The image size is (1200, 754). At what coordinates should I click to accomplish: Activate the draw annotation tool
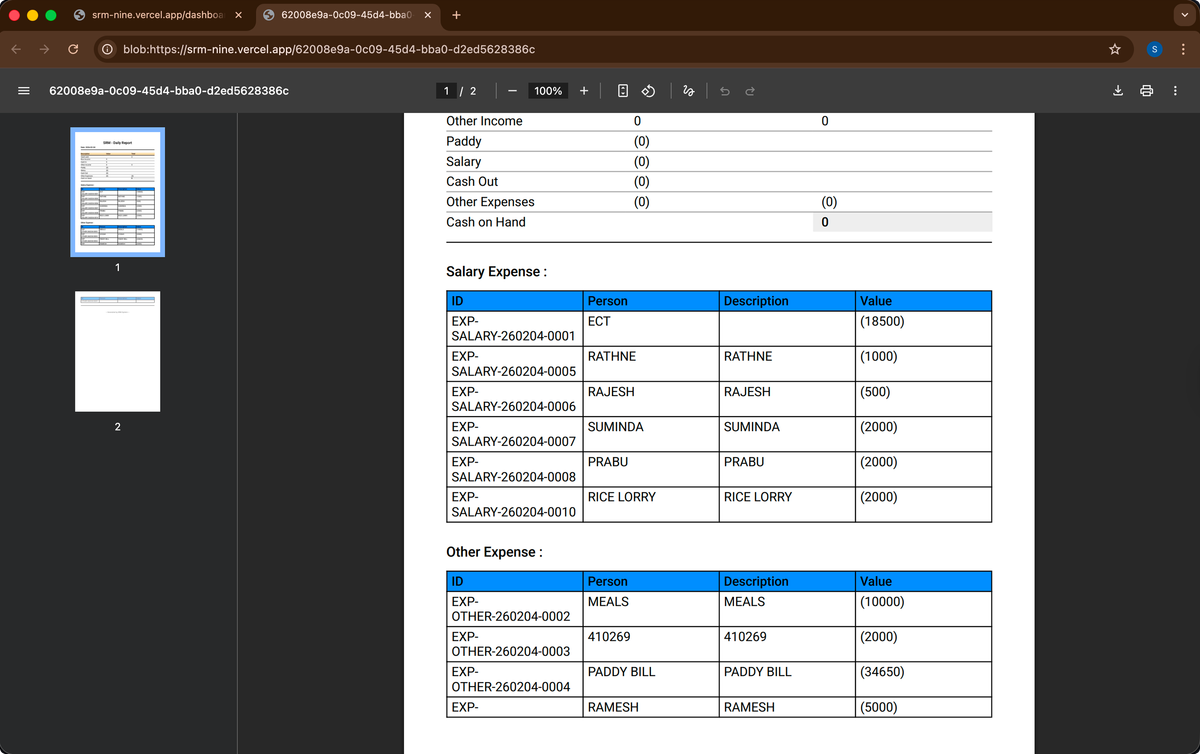(688, 91)
